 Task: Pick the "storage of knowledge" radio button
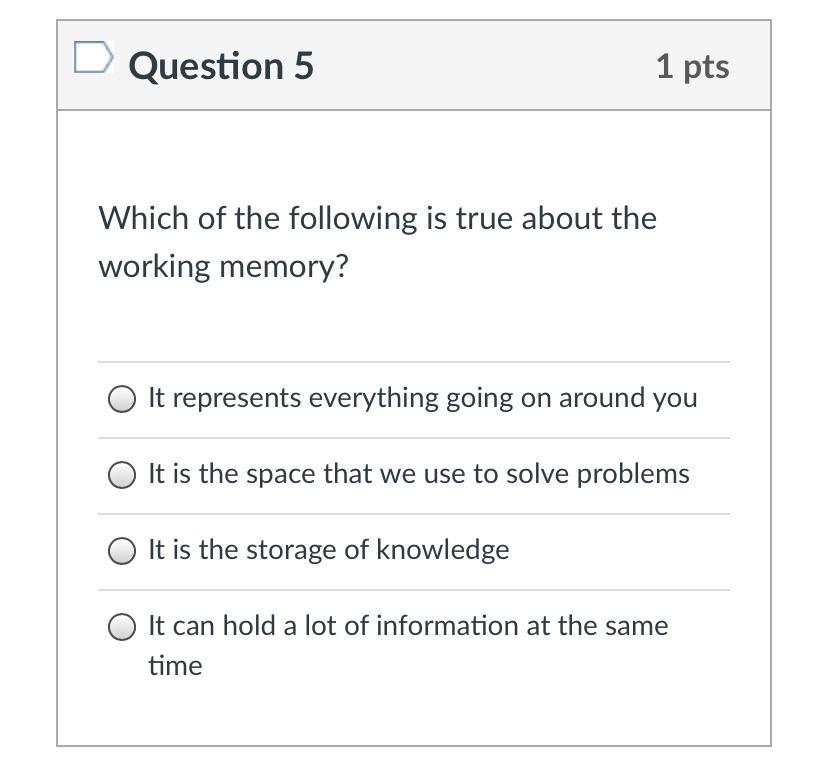[x=122, y=551]
